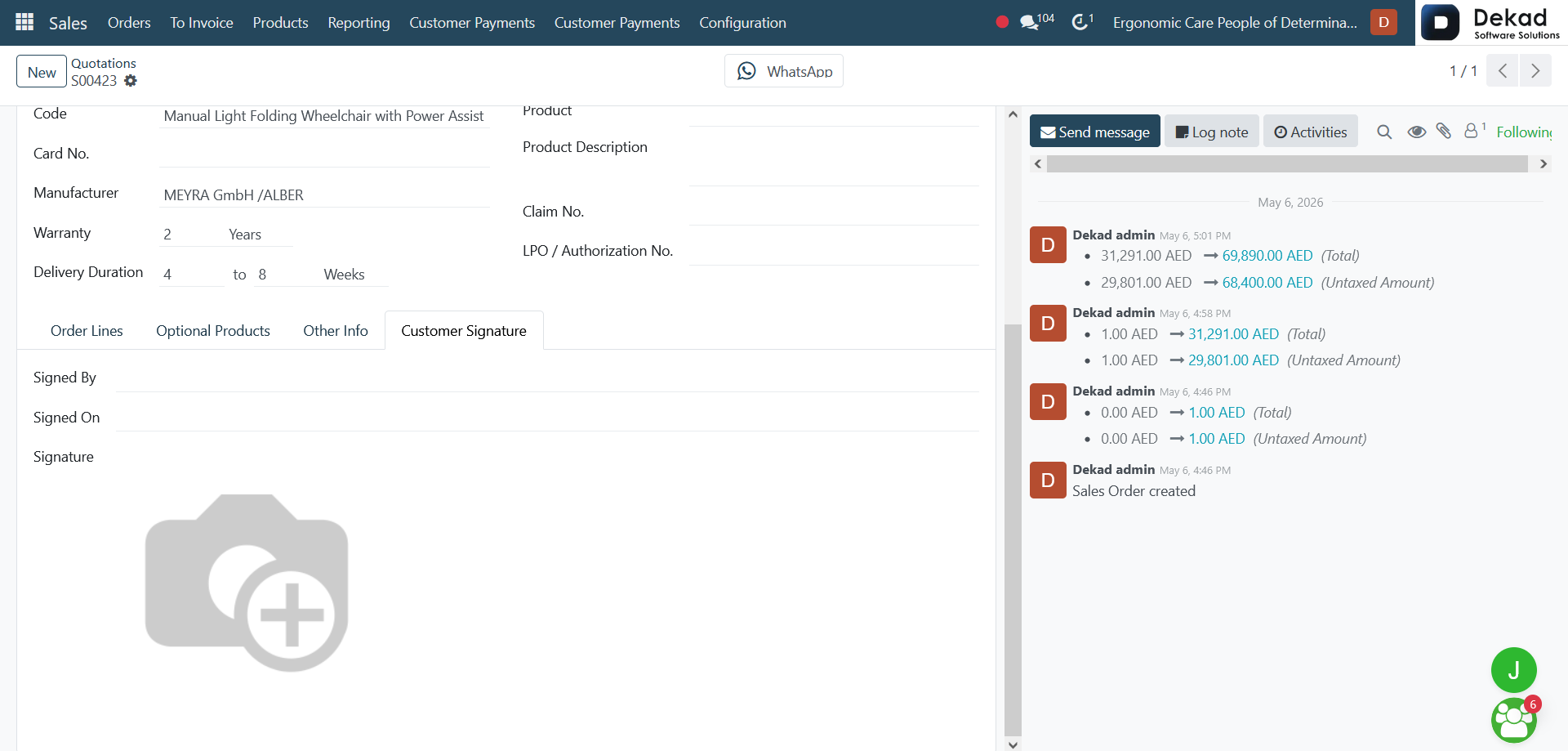Create a New quotation
The image size is (1568, 751).
(42, 72)
